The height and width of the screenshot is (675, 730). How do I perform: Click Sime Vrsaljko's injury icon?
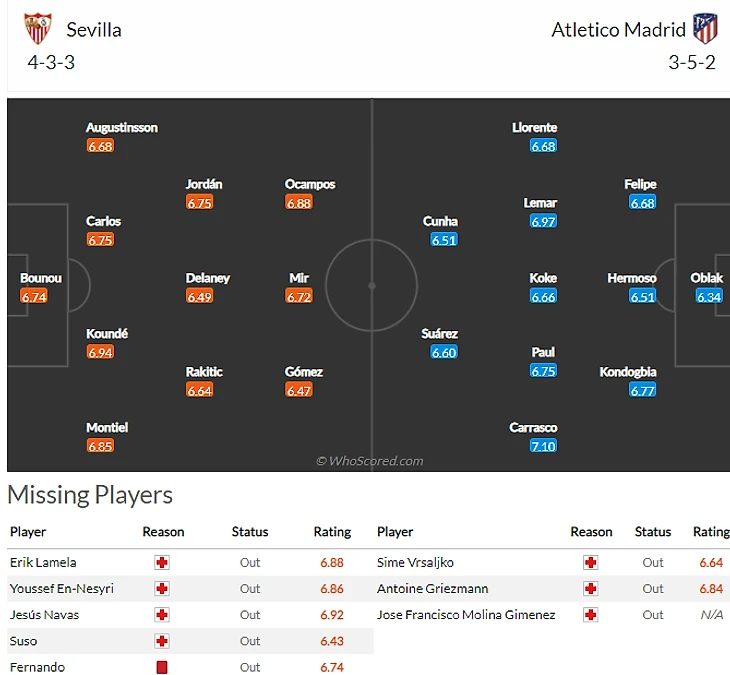click(x=590, y=563)
